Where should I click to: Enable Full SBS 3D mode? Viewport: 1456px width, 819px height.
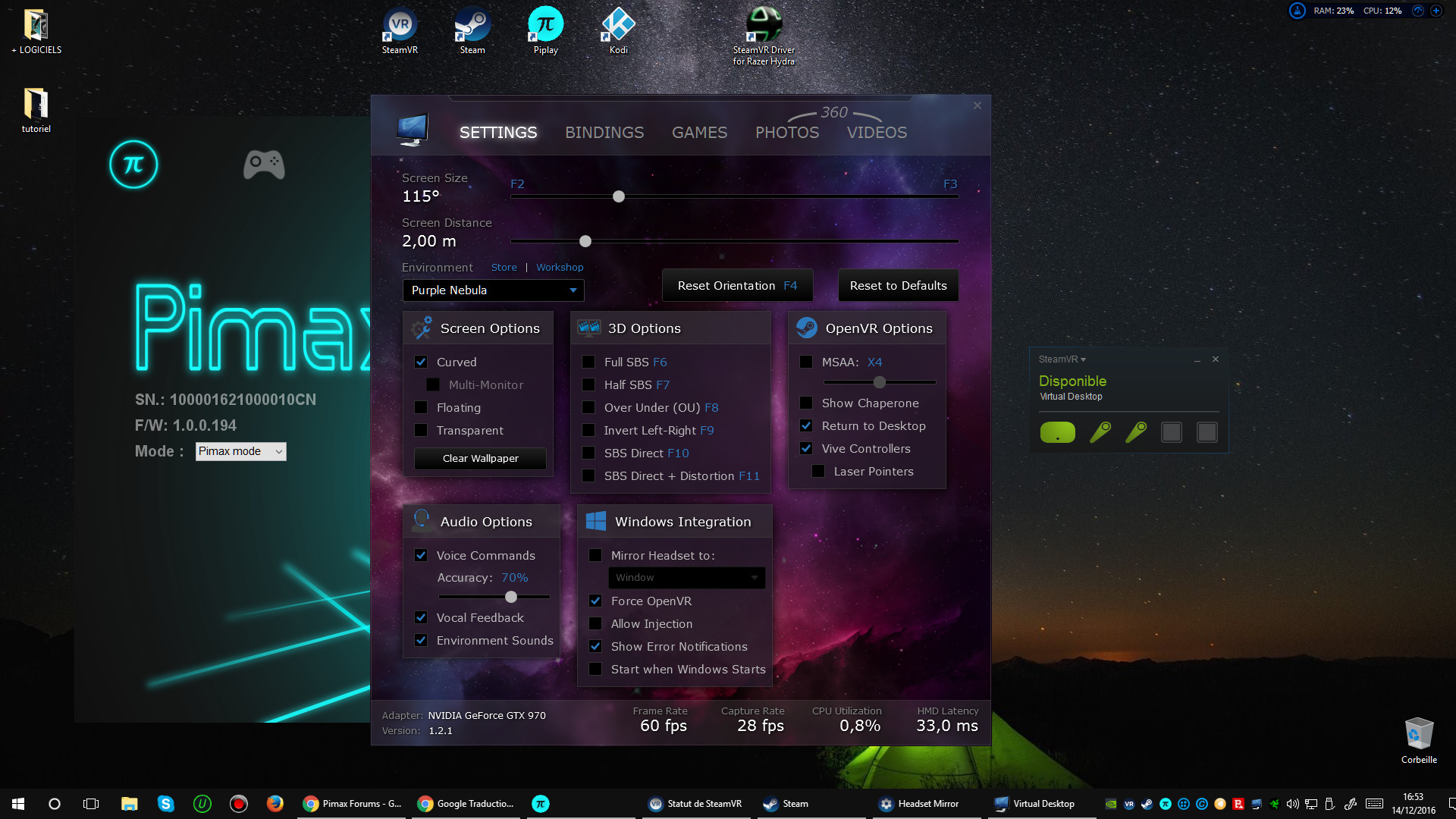click(588, 362)
